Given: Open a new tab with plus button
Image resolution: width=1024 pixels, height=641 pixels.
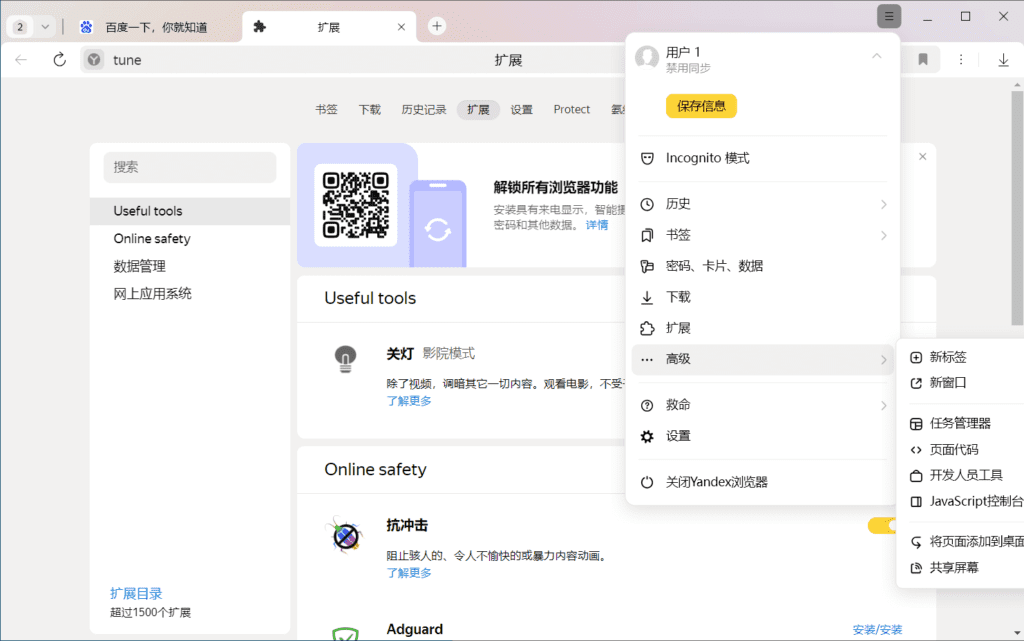Looking at the screenshot, I should [437, 26].
